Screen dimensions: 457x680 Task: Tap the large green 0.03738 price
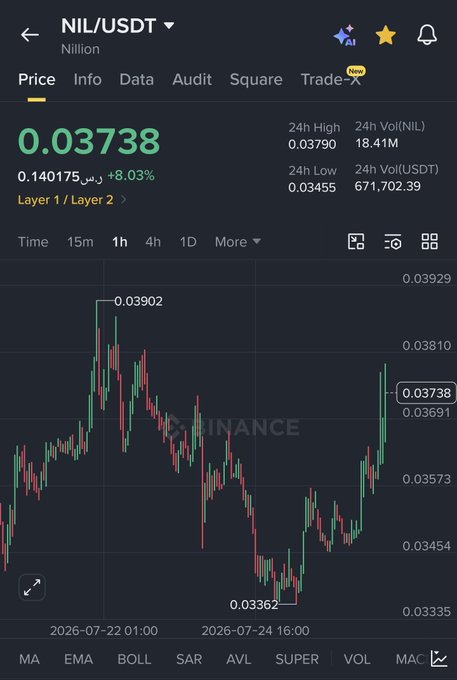[x=89, y=141]
